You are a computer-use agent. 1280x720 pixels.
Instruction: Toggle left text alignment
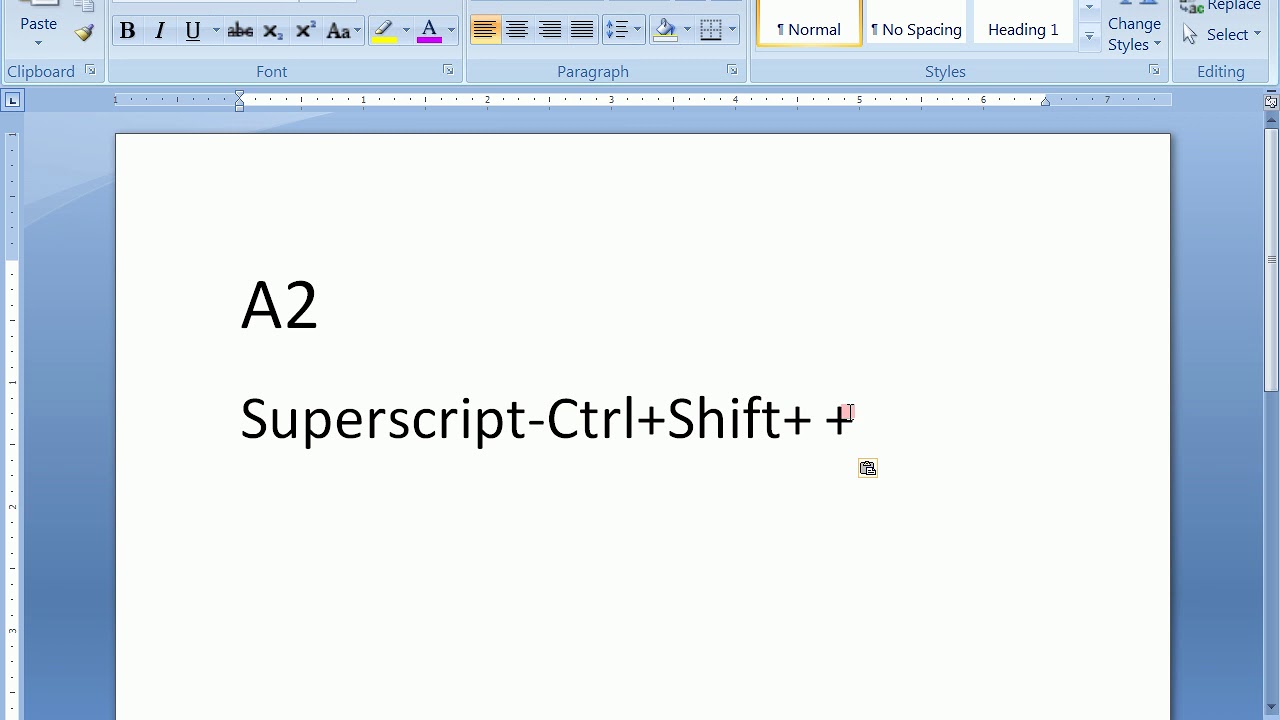(485, 30)
